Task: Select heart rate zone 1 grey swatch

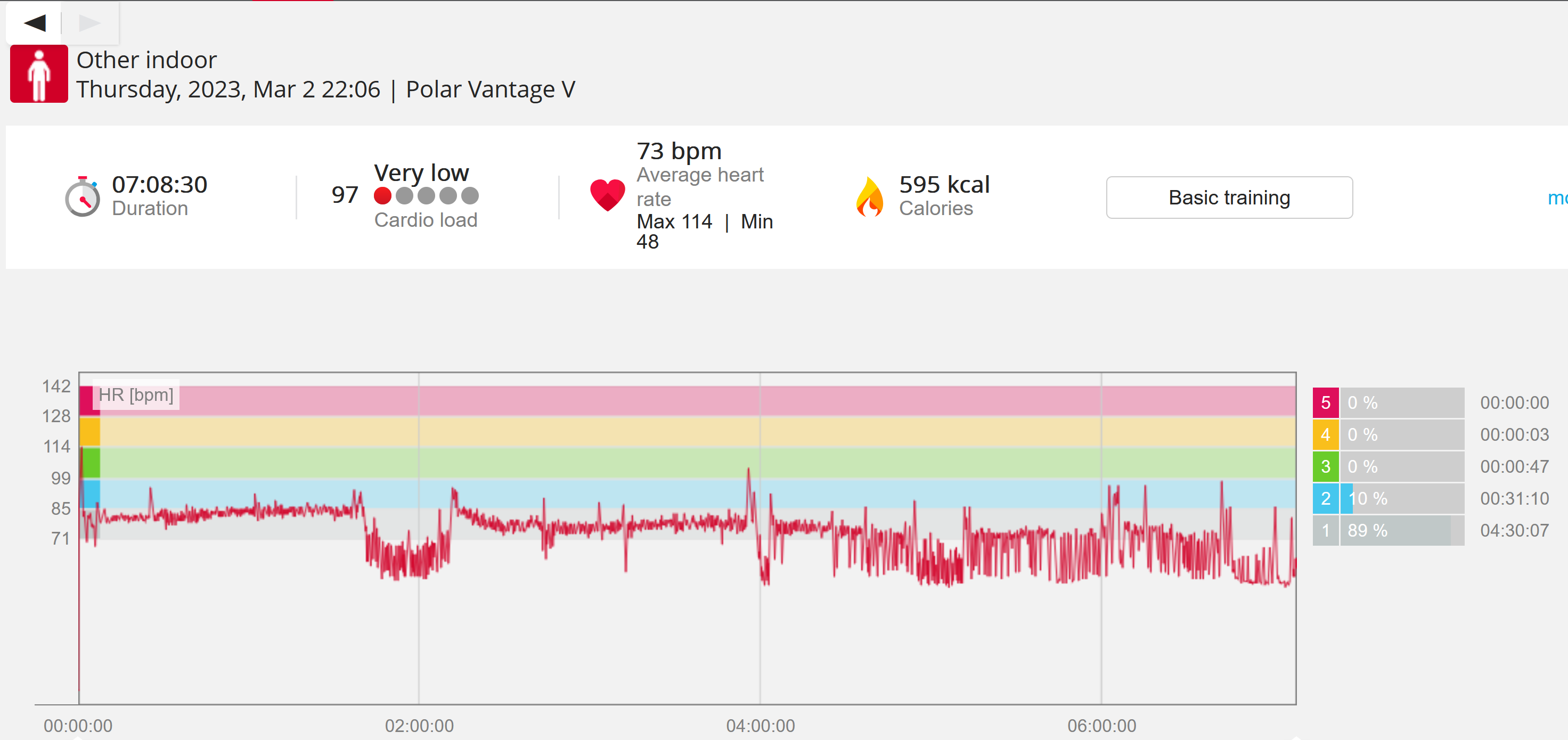Action: tap(1326, 531)
